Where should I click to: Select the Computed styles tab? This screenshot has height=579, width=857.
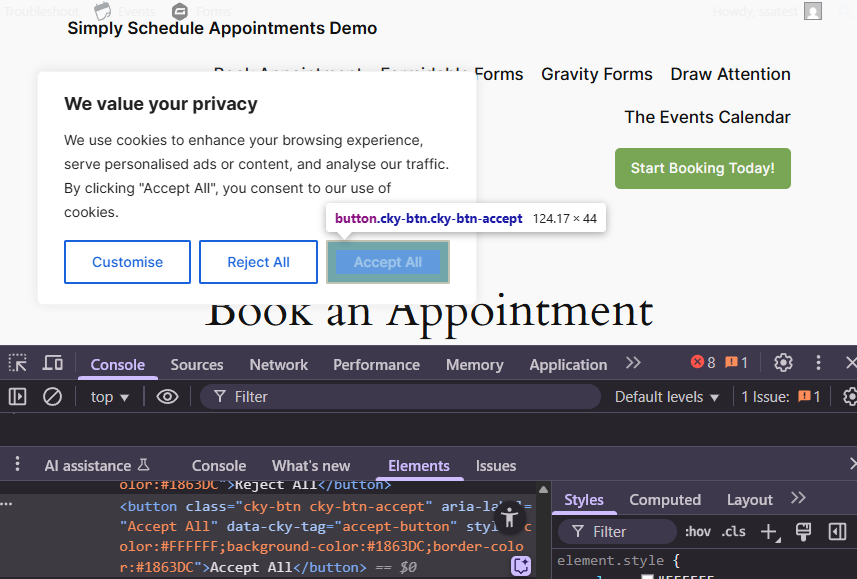[x=665, y=500]
